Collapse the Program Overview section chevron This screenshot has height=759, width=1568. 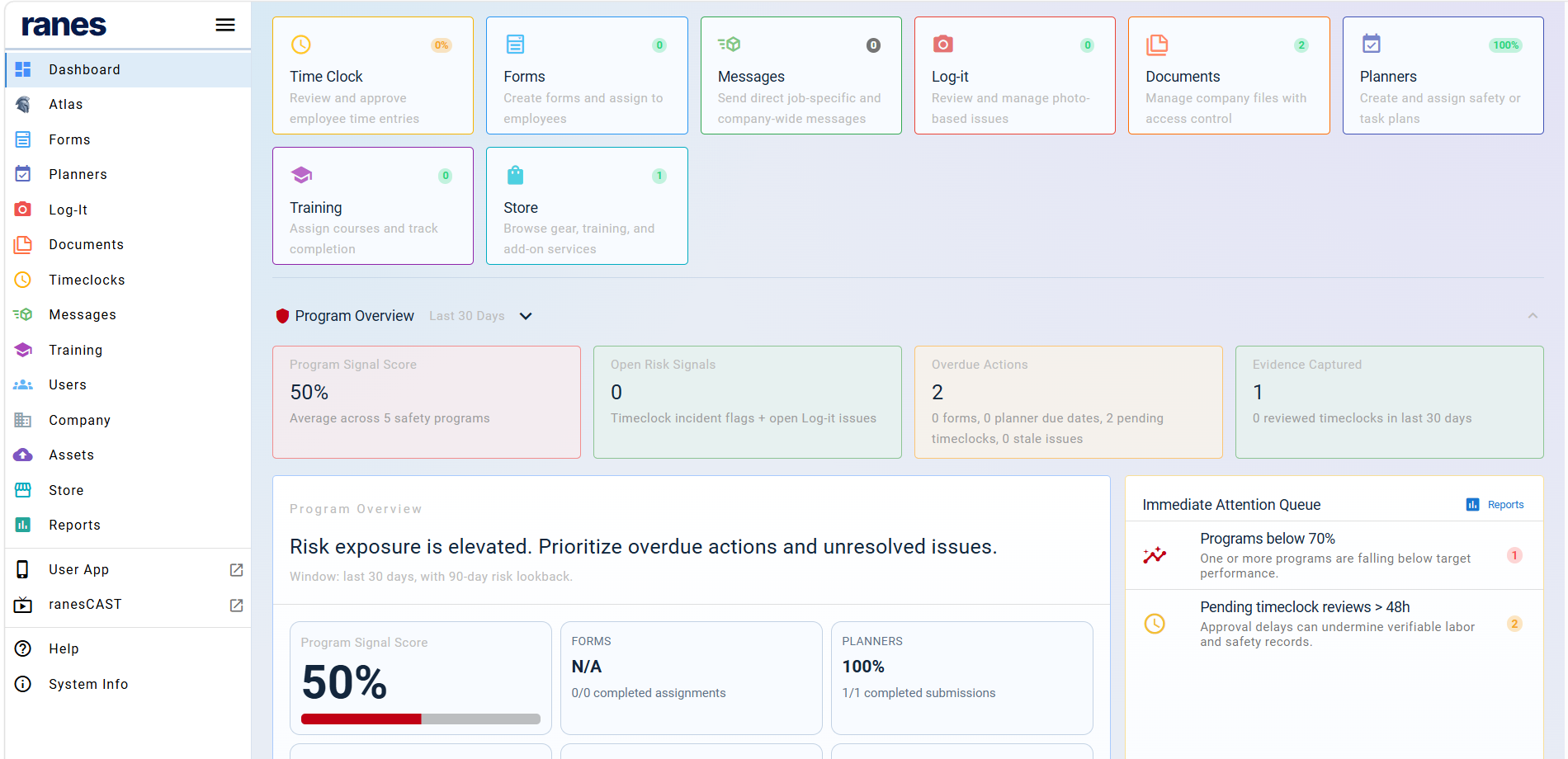1533,316
